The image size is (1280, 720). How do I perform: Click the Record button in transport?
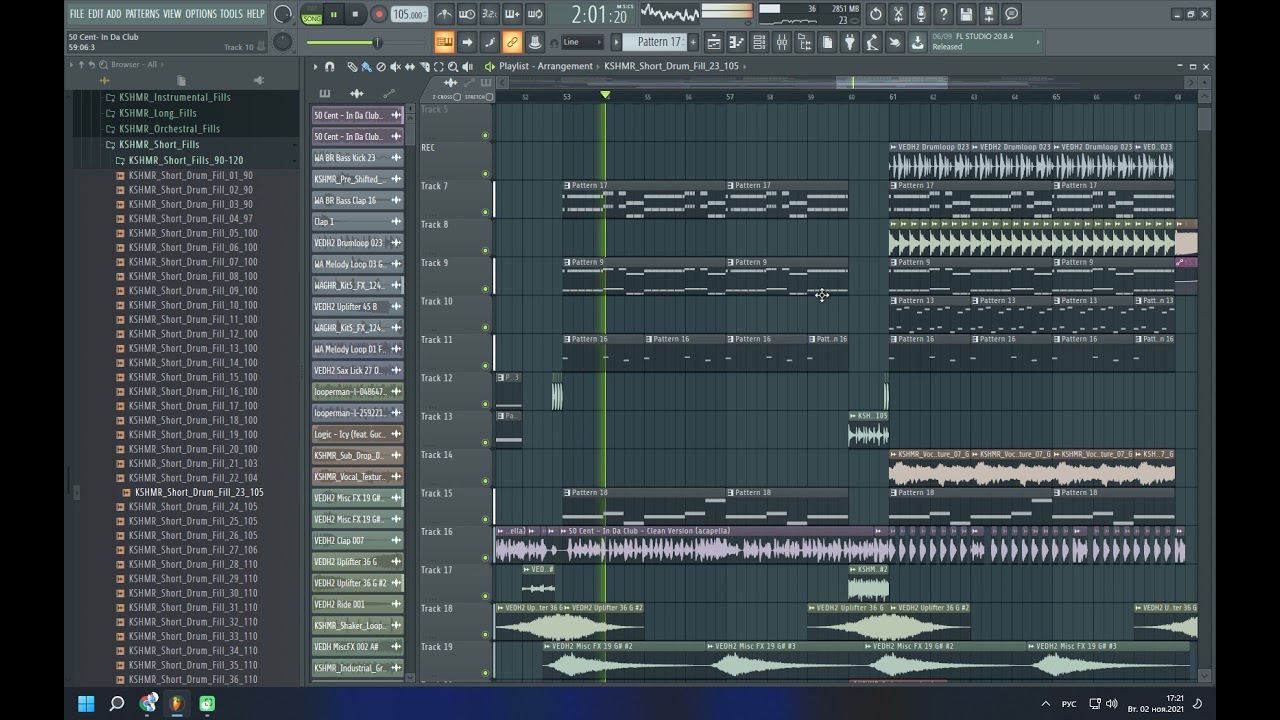pyautogui.click(x=378, y=14)
